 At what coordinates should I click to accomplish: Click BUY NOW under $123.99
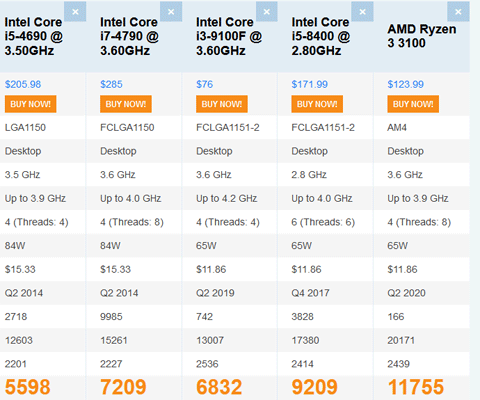click(413, 104)
